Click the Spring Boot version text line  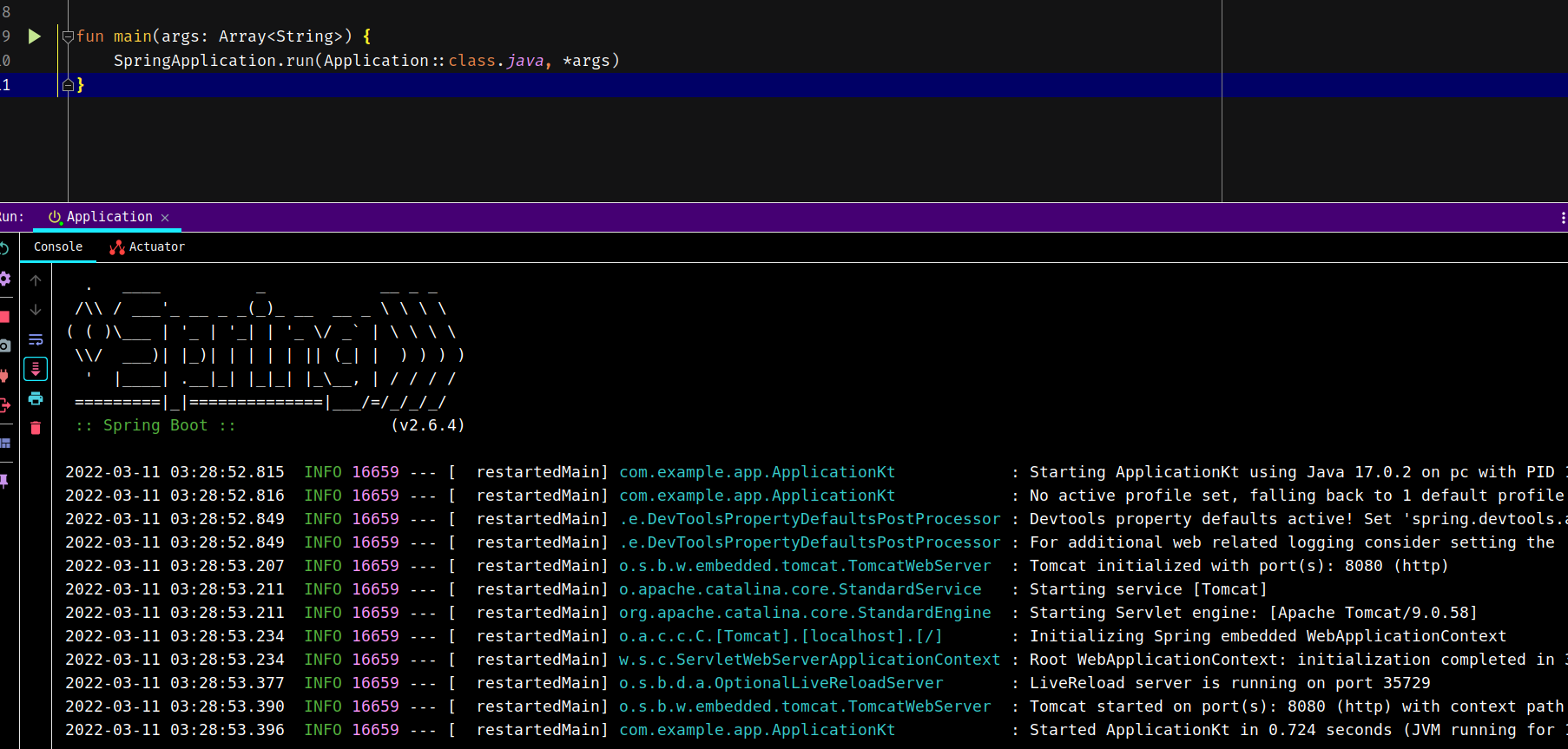pyautogui.click(x=269, y=425)
